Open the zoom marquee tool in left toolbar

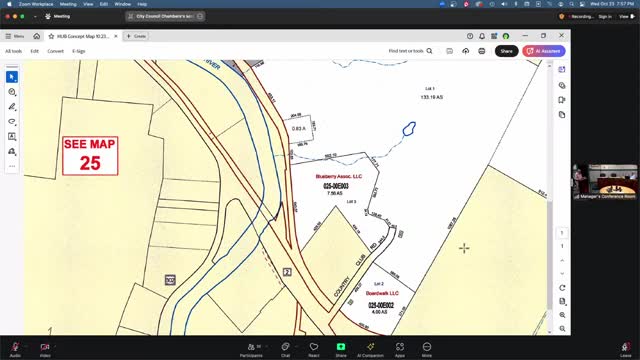(x=12, y=92)
